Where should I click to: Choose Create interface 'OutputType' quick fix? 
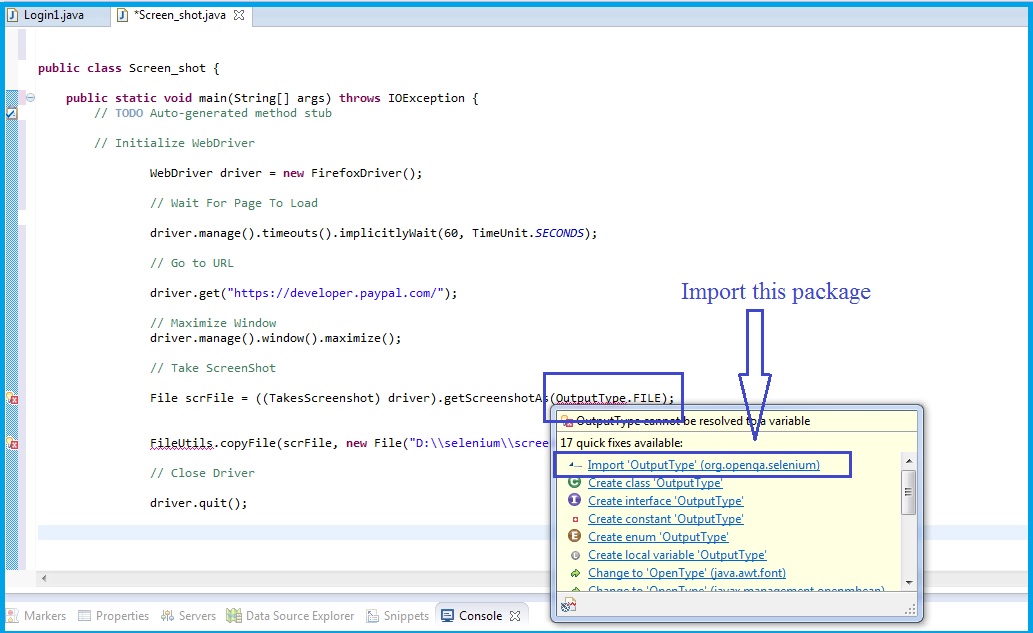coord(665,501)
